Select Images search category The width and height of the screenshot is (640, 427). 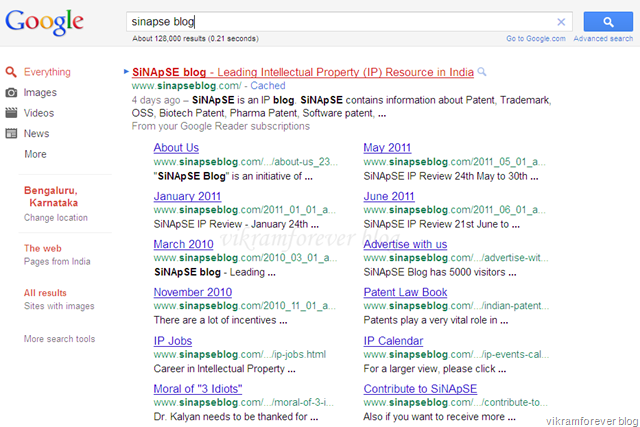40,93
